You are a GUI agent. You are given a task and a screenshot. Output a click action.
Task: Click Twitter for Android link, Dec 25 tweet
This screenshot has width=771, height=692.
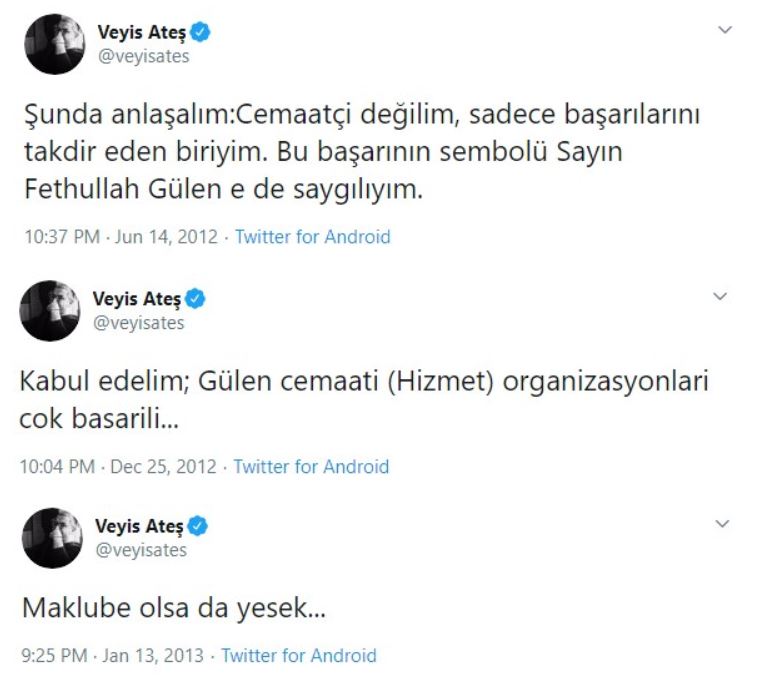[311, 467]
